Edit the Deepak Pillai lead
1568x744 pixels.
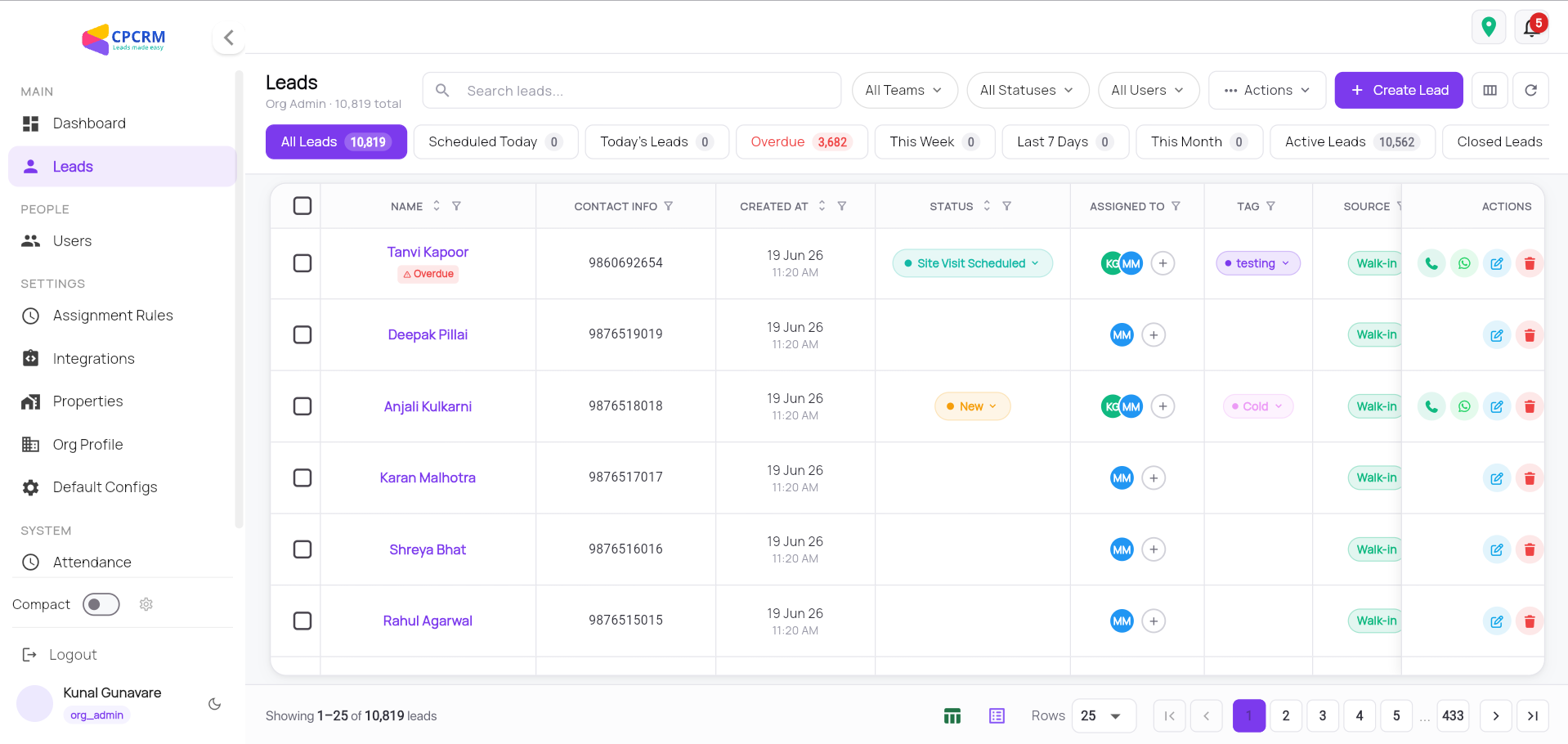(x=1497, y=335)
